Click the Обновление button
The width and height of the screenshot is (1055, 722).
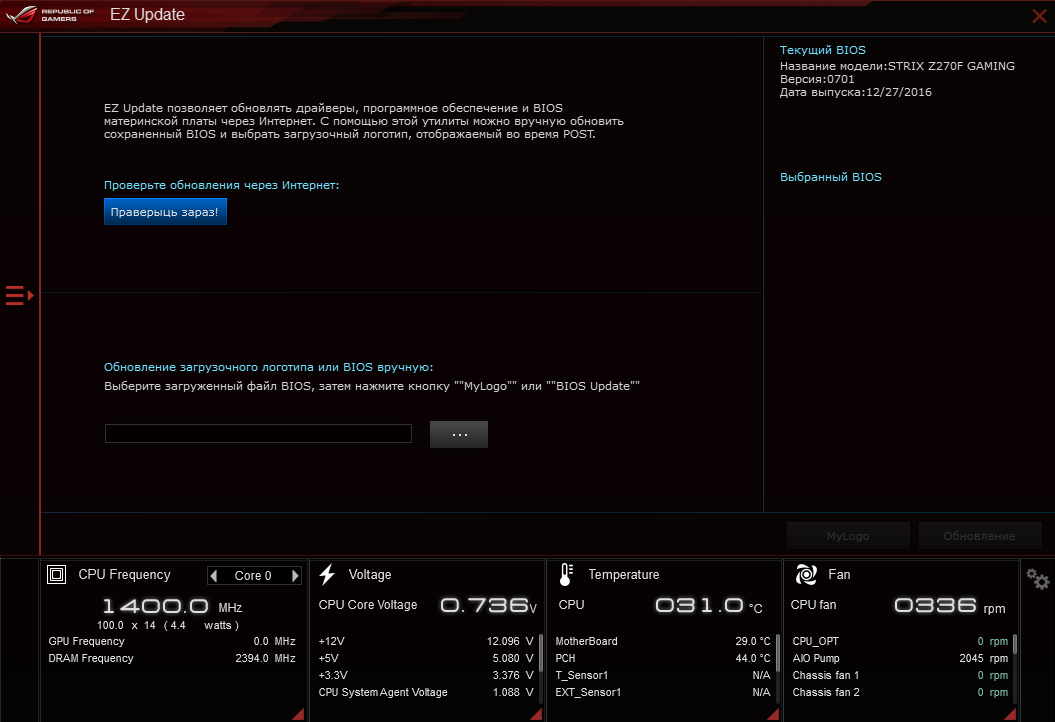pyautogui.click(x=980, y=536)
